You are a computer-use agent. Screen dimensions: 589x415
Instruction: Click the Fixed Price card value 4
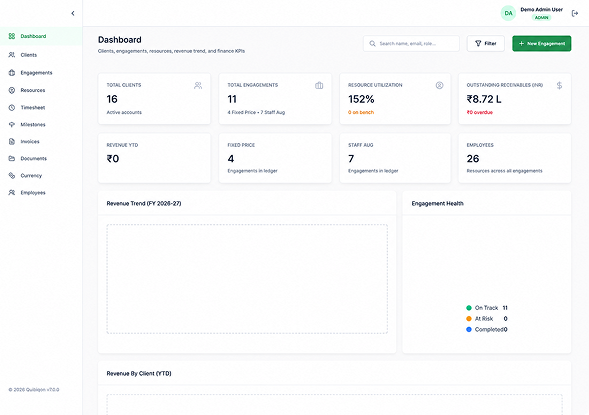(x=231, y=159)
